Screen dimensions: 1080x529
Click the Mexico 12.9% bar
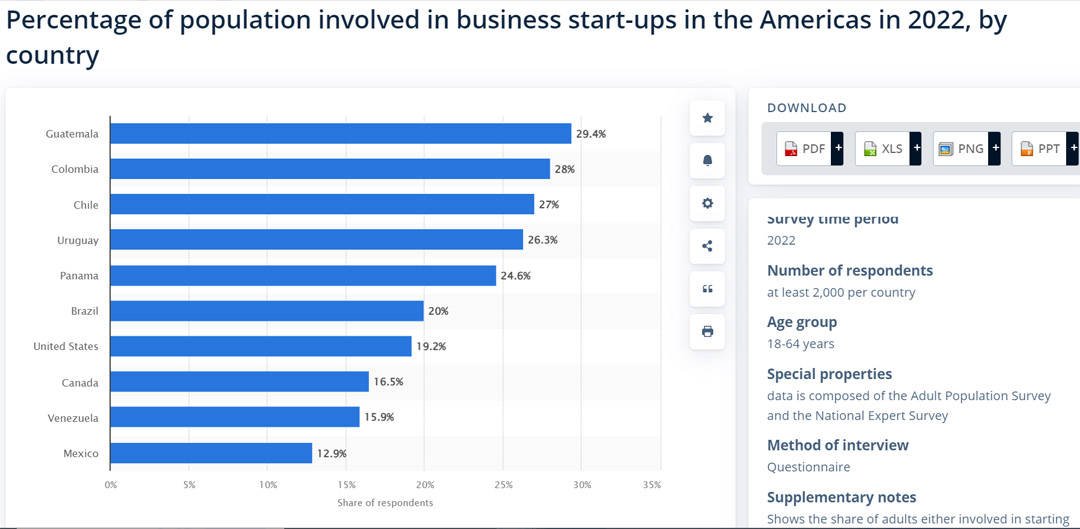click(x=211, y=453)
